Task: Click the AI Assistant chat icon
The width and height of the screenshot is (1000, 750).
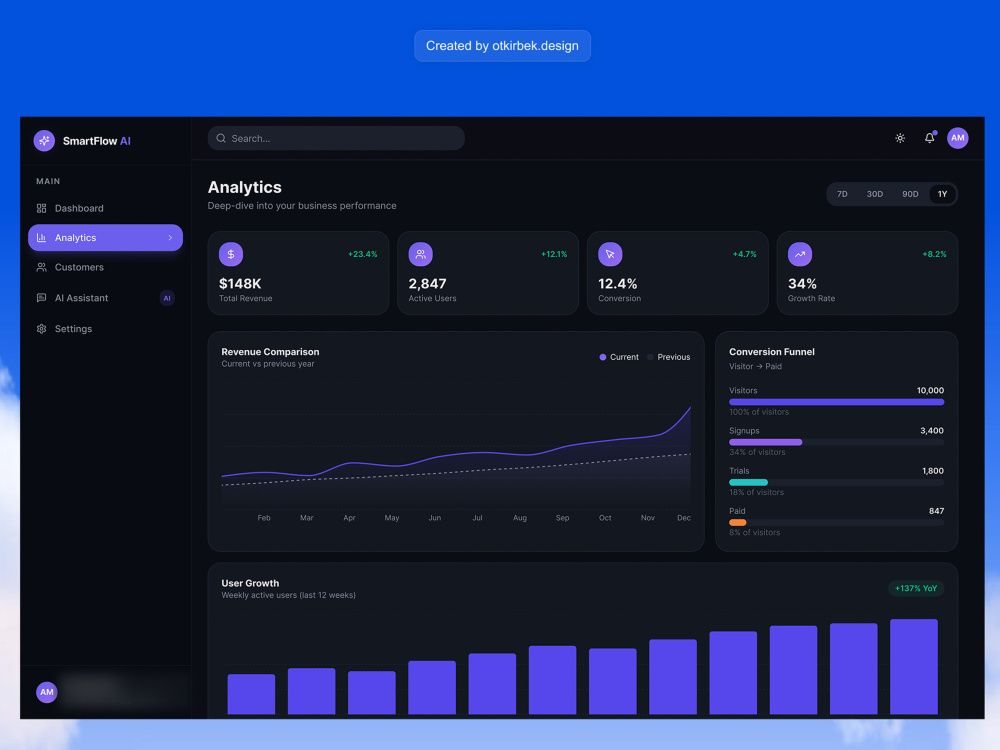Action: pyautogui.click(x=41, y=298)
